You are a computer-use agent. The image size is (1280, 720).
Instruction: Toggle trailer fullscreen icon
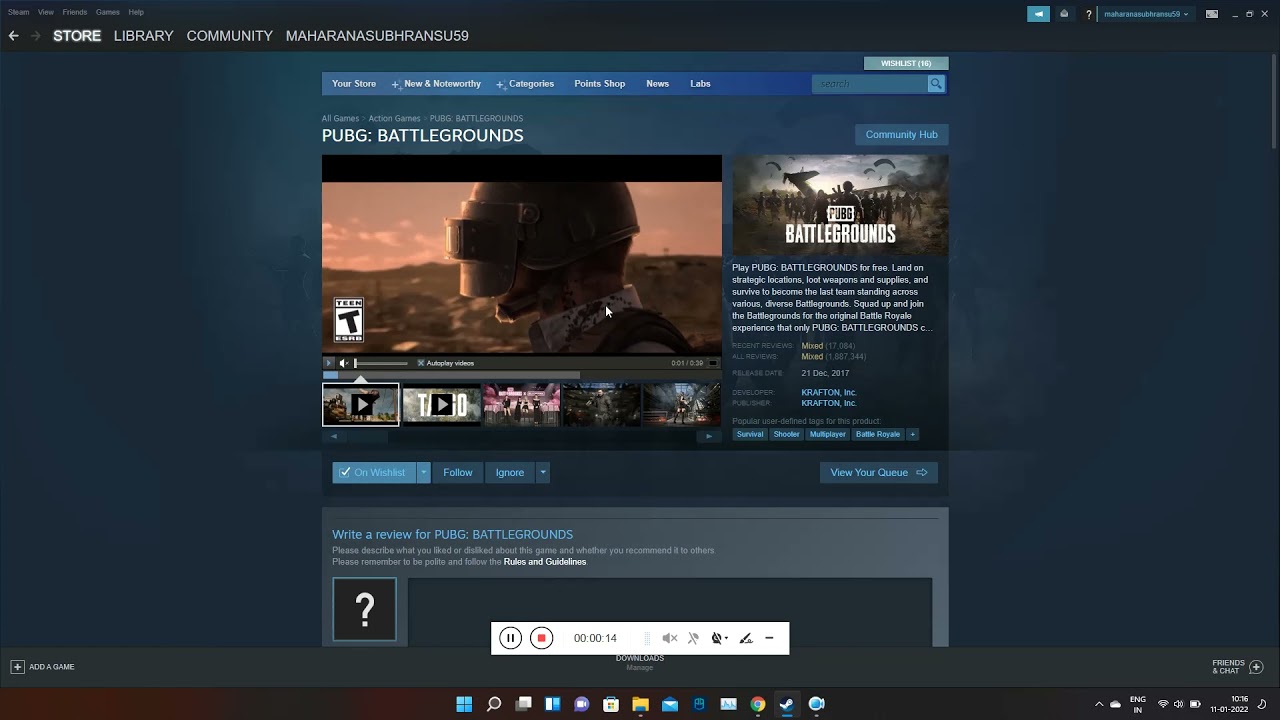click(713, 363)
